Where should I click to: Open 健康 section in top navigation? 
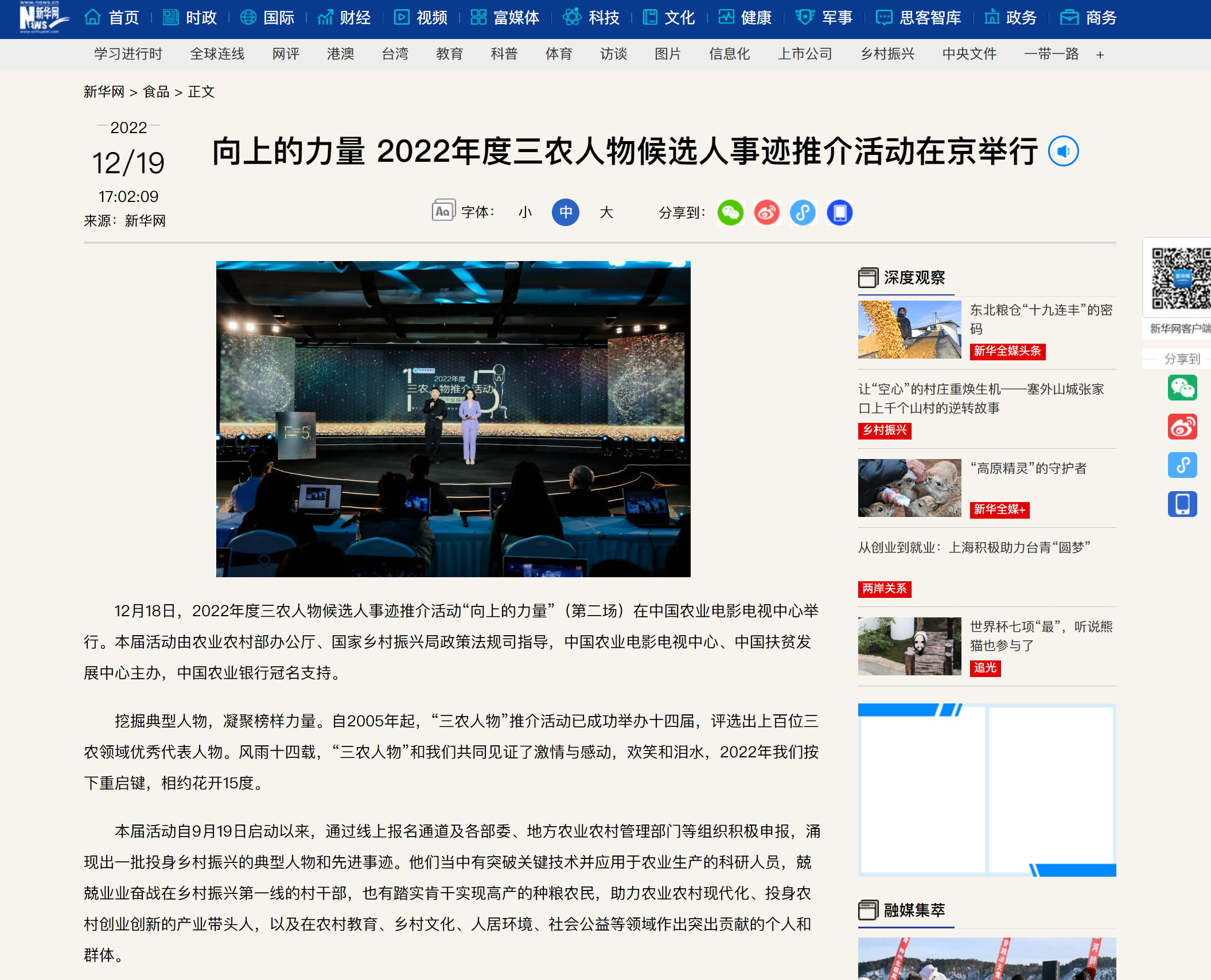pyautogui.click(x=745, y=18)
